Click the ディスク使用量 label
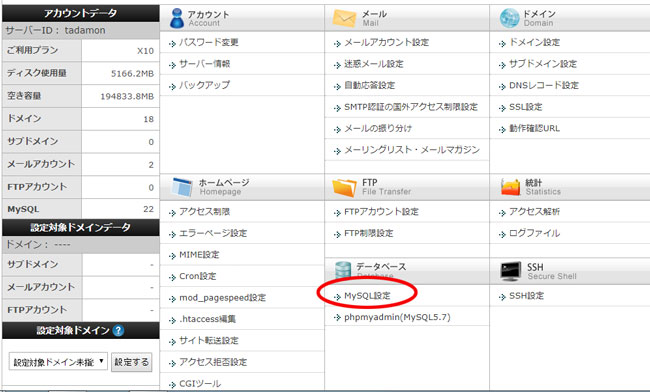This screenshot has width=650, height=392. [37, 73]
